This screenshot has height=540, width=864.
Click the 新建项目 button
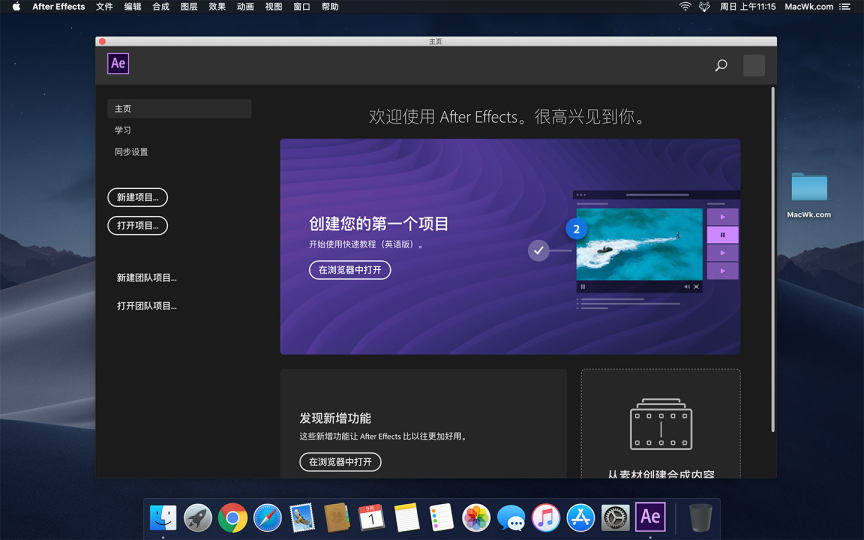tap(138, 197)
